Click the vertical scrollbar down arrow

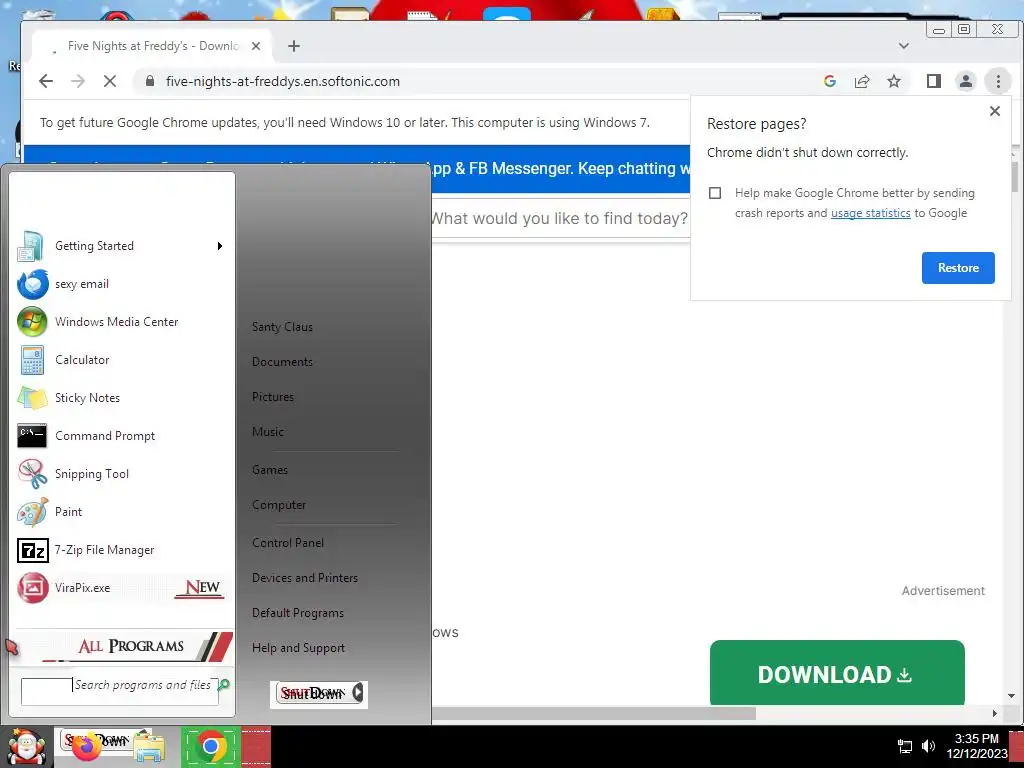pyautogui.click(x=1012, y=696)
